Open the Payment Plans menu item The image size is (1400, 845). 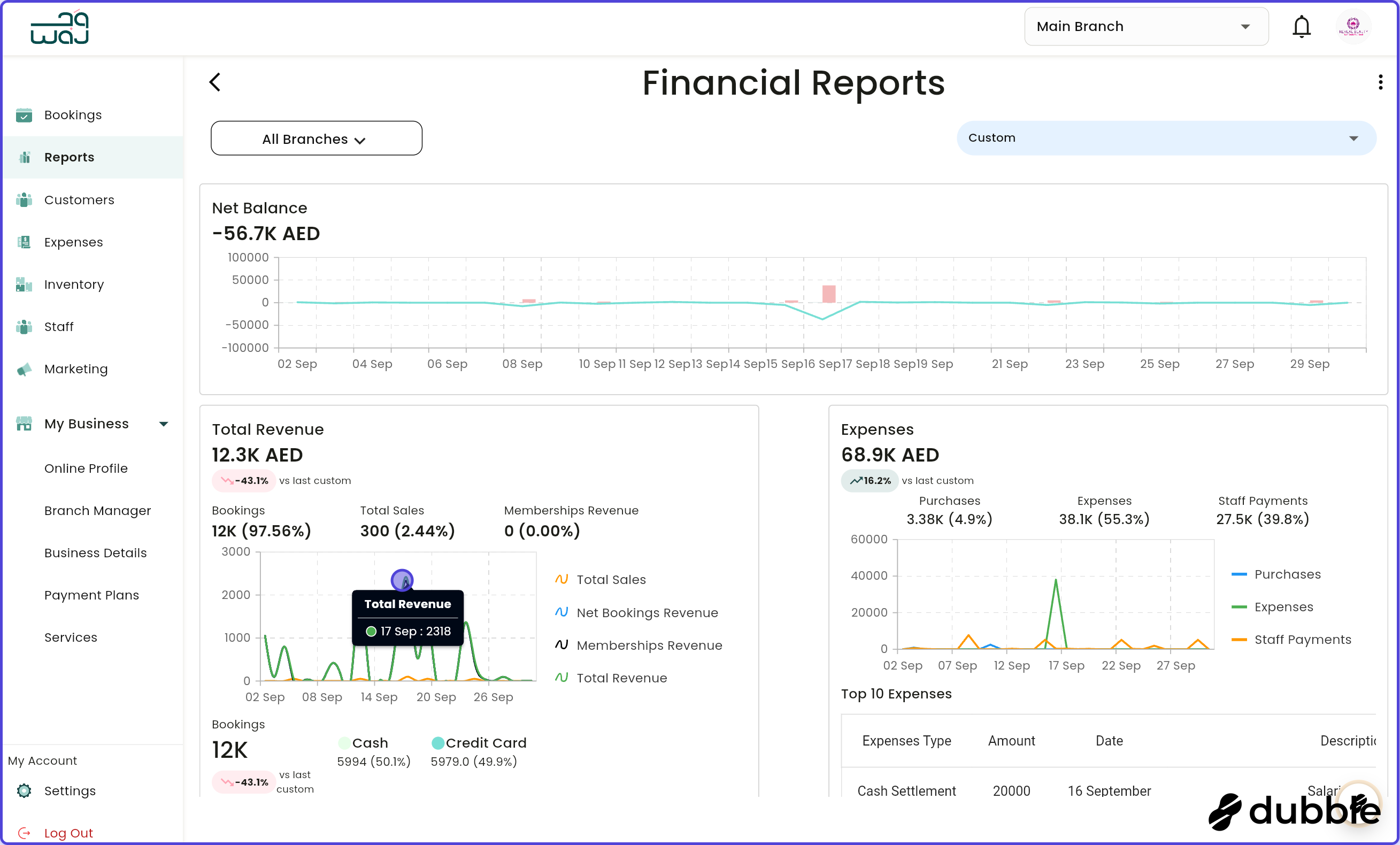click(91, 595)
